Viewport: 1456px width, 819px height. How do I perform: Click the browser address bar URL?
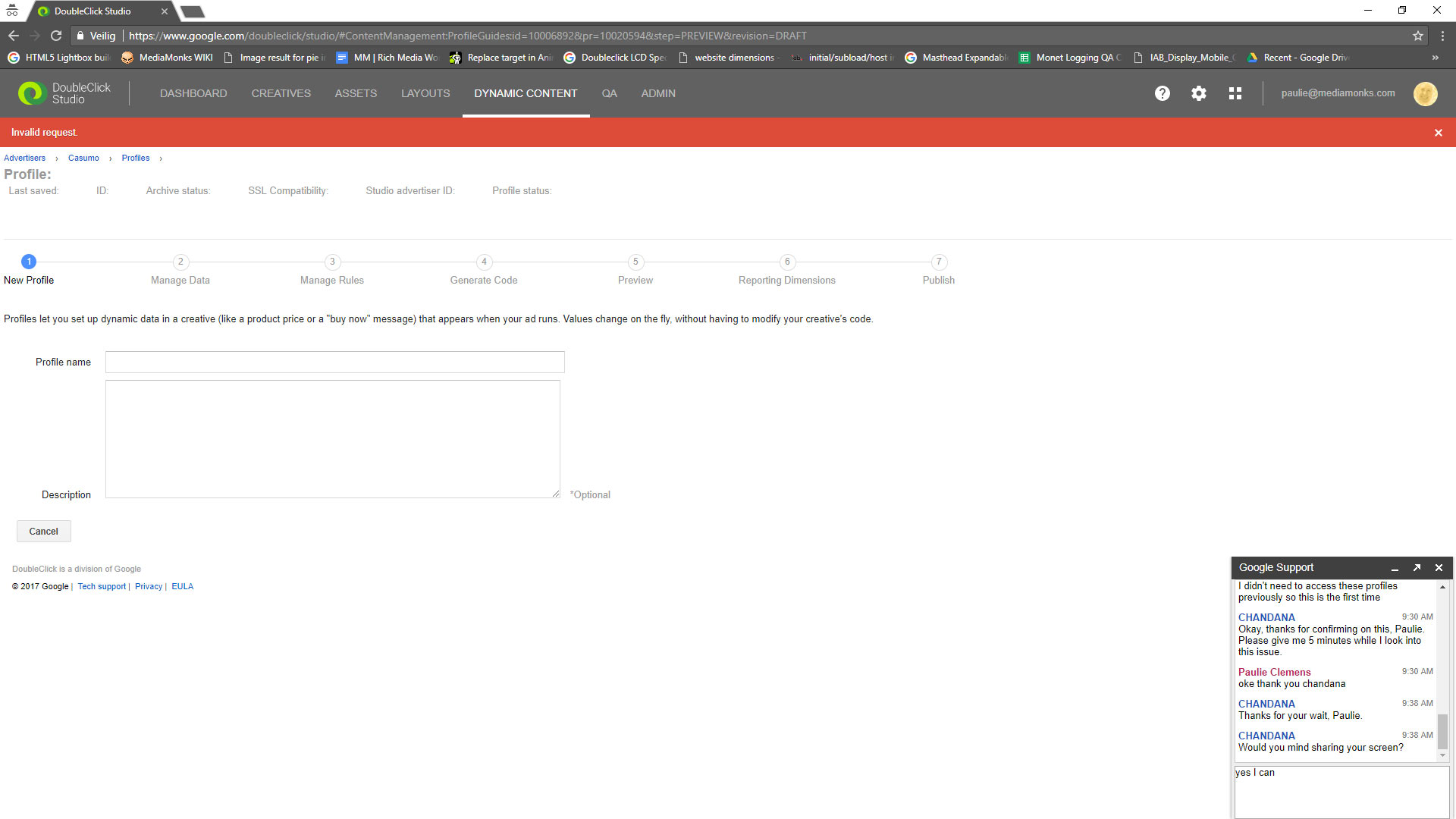click(467, 36)
